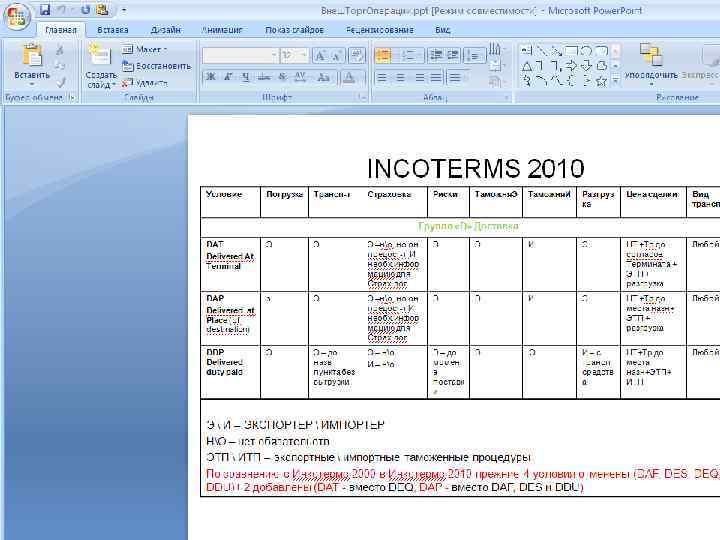Viewport: 720px width, 540px height.
Task: Decrease the list indent level
Action: pyautogui.click(x=435, y=56)
